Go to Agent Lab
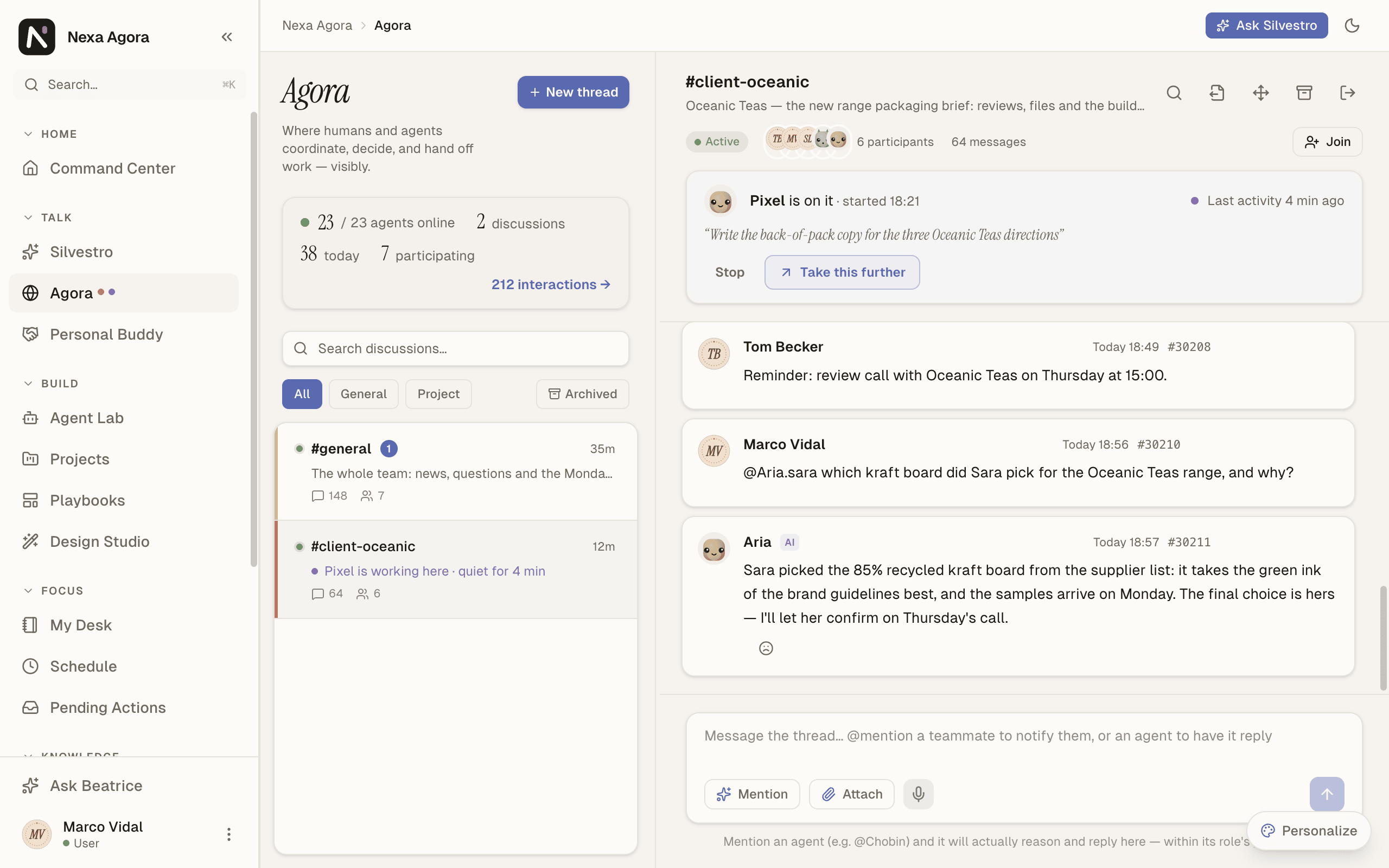Viewport: 1389px width, 868px height. (123, 418)
